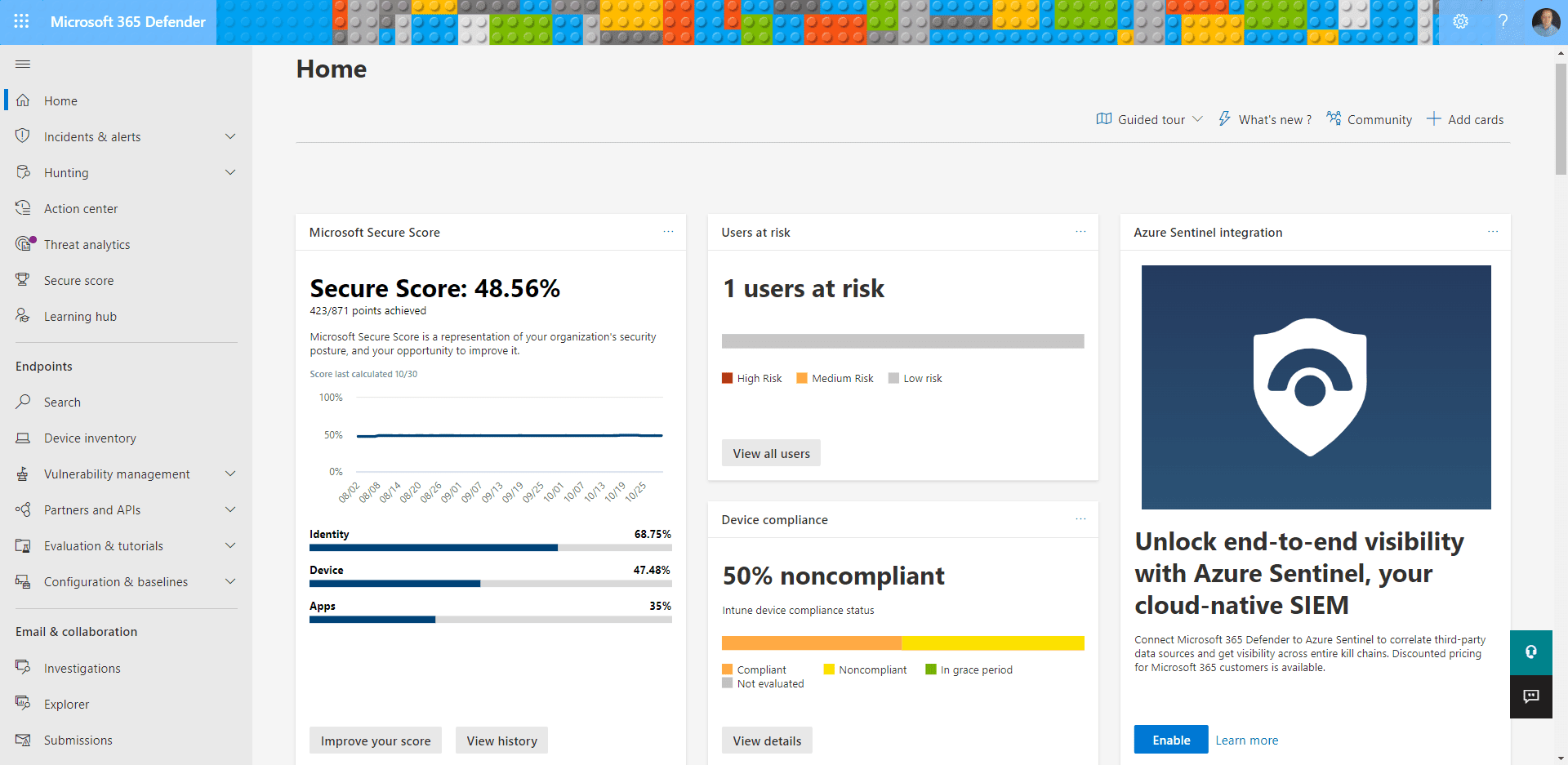Open Threat analytics from the sidebar
1568x765 pixels.
click(87, 244)
